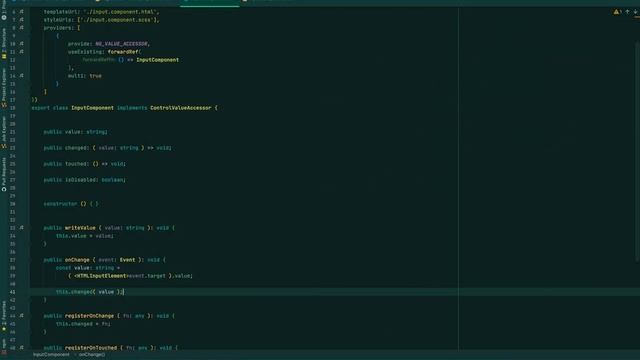The height and width of the screenshot is (360, 640).
Task: Click NG_VALUE_ACCESSOR identifier on line 10
Action: tap(122, 44)
